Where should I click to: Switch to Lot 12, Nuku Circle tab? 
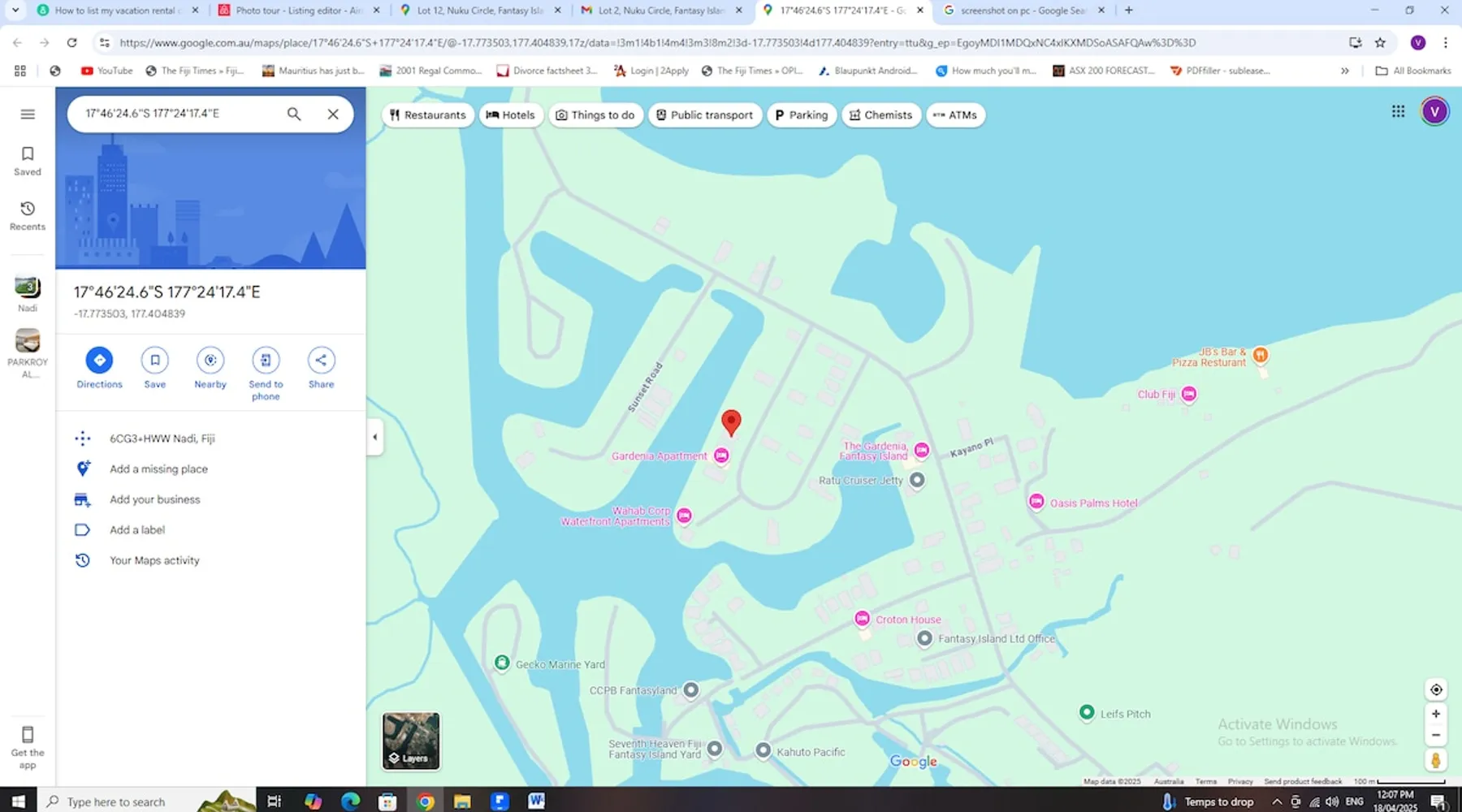pos(479,11)
